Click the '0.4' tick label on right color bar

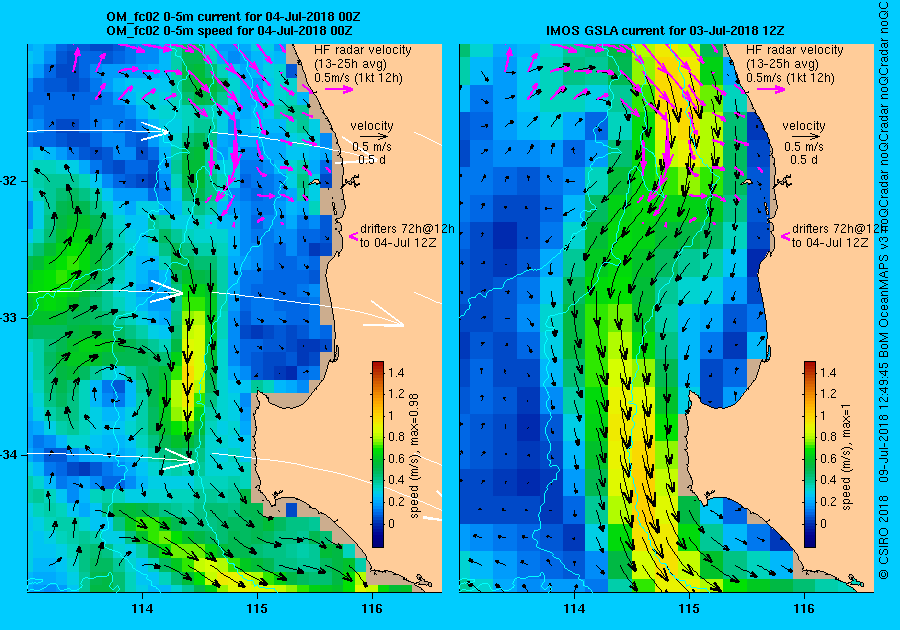coord(828,480)
